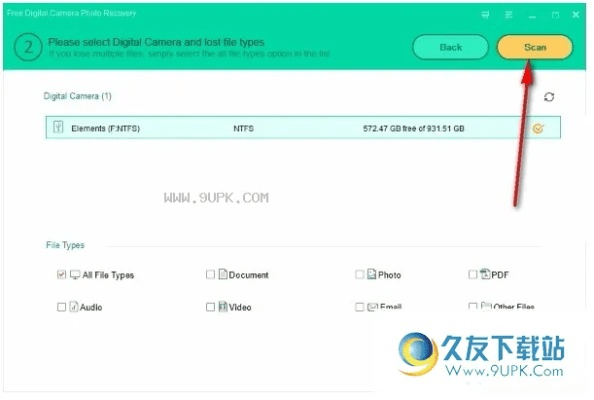Enable the Other Files checkbox
Image resolution: width=594 pixels, height=400 pixels.
[x=472, y=306]
